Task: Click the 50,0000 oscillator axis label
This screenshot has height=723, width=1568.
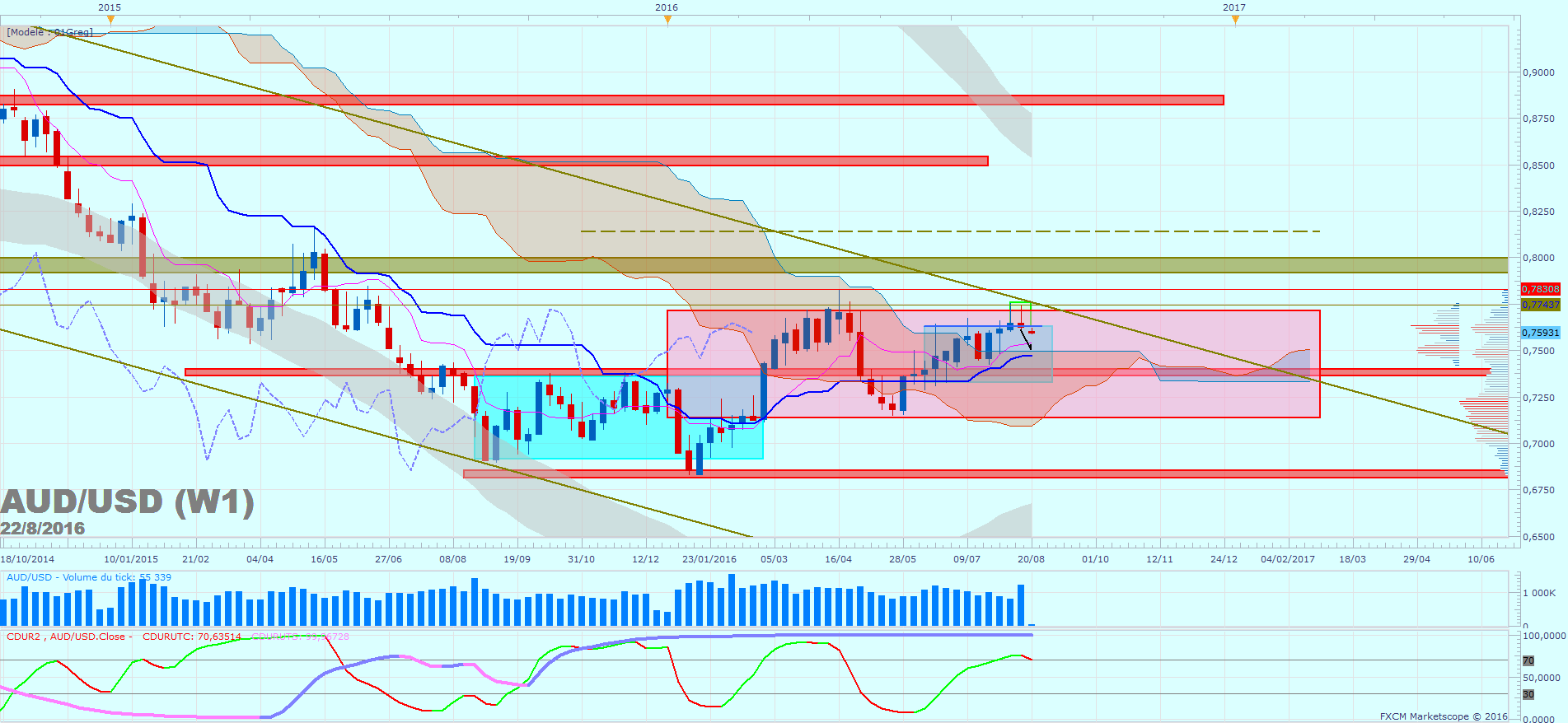Action: tap(1542, 678)
